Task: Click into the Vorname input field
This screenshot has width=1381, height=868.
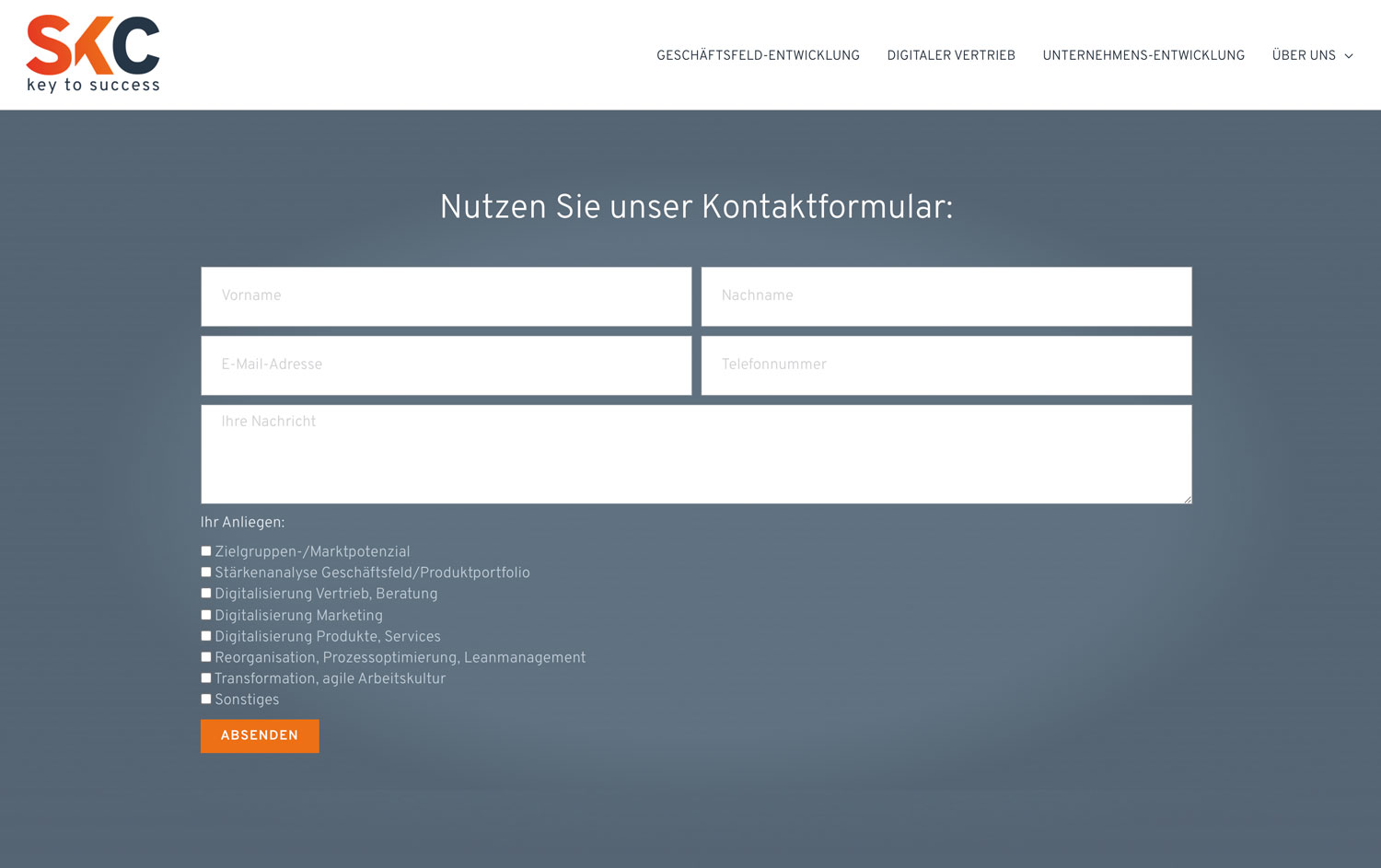Action: click(446, 296)
